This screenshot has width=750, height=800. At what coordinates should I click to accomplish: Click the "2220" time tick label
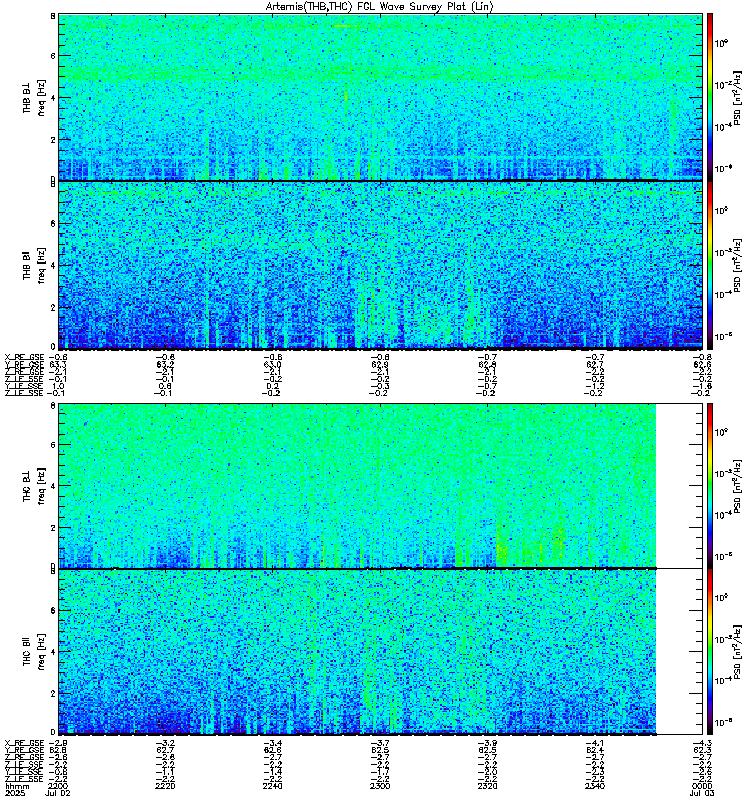click(x=165, y=786)
